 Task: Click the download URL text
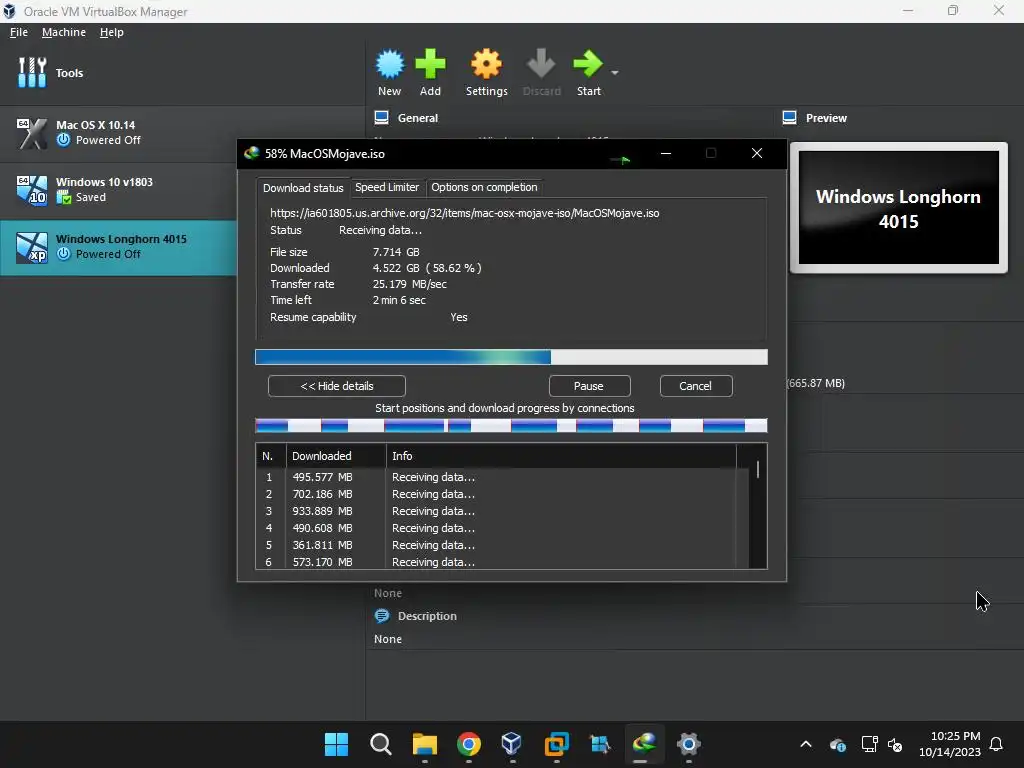[464, 213]
